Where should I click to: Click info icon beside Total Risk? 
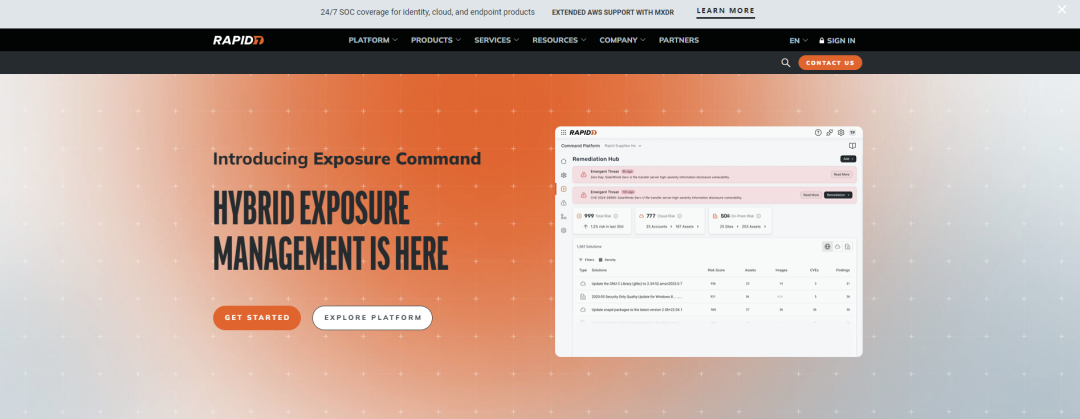tap(616, 216)
